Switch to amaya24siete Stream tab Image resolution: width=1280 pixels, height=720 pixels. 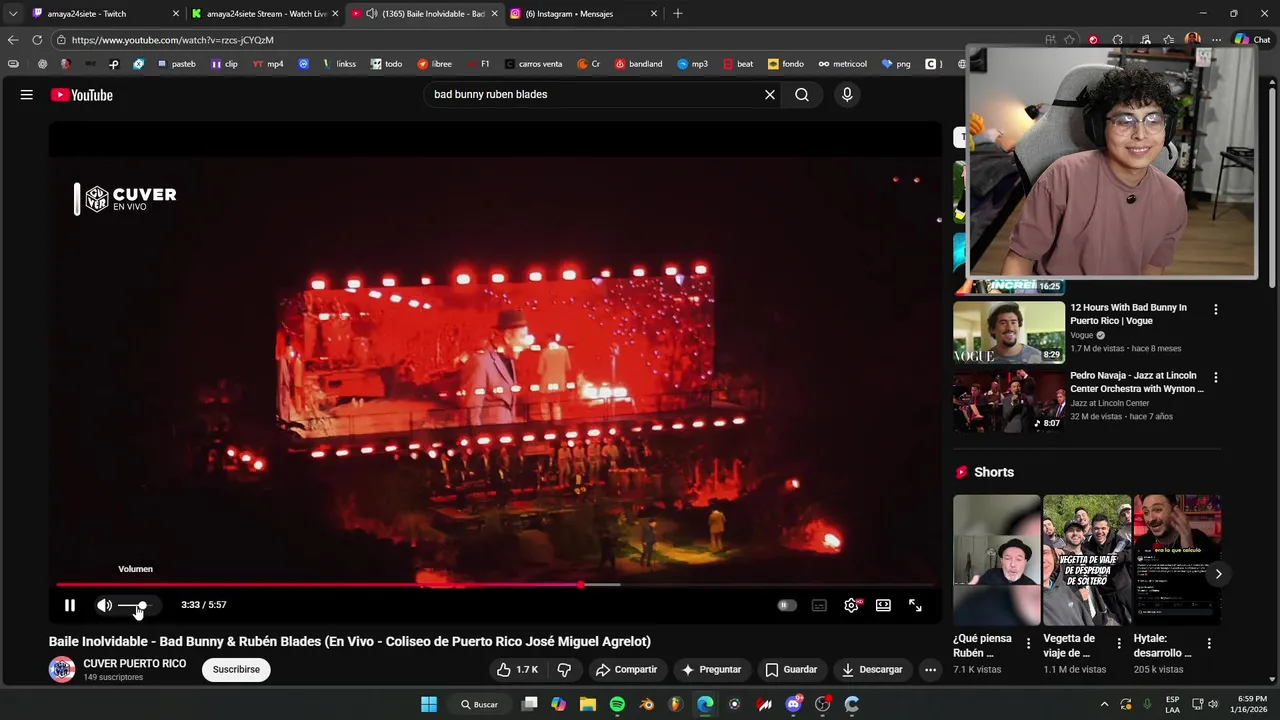click(266, 14)
